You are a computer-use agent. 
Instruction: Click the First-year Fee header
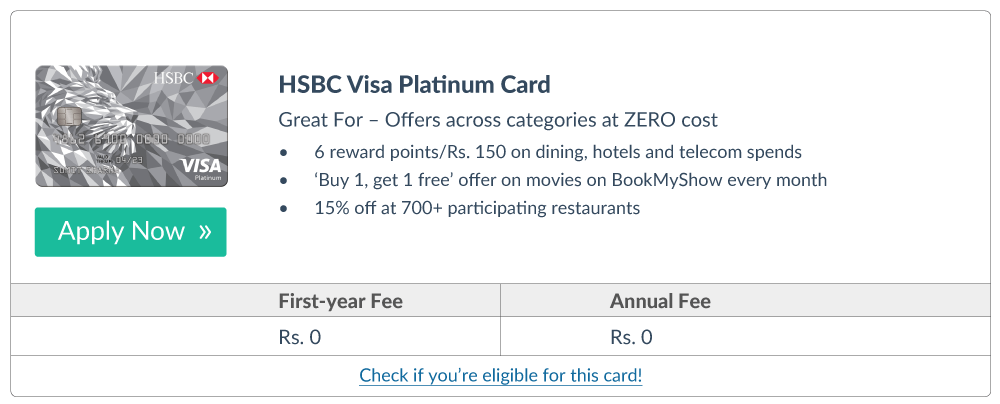pos(341,301)
